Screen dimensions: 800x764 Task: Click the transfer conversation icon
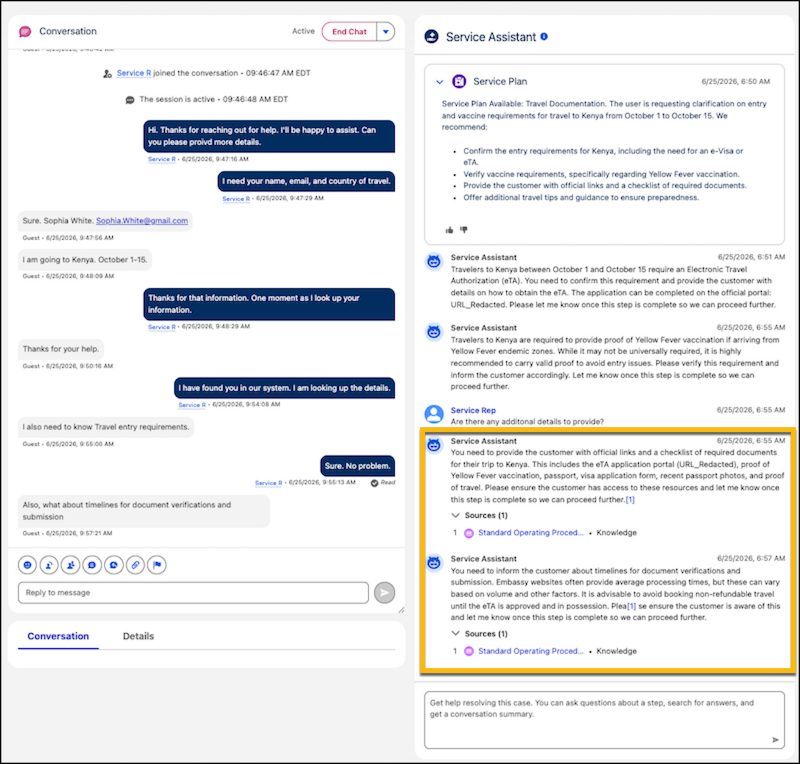point(49,565)
